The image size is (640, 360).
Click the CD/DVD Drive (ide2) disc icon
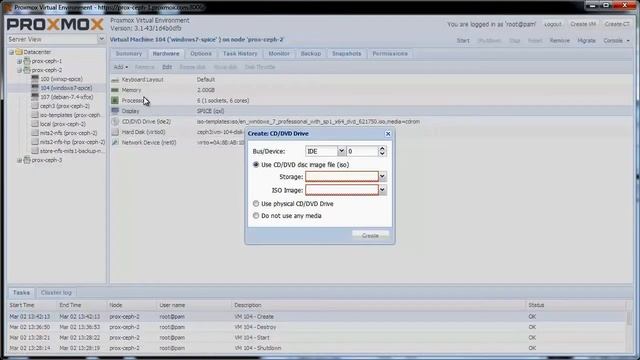tap(115, 122)
